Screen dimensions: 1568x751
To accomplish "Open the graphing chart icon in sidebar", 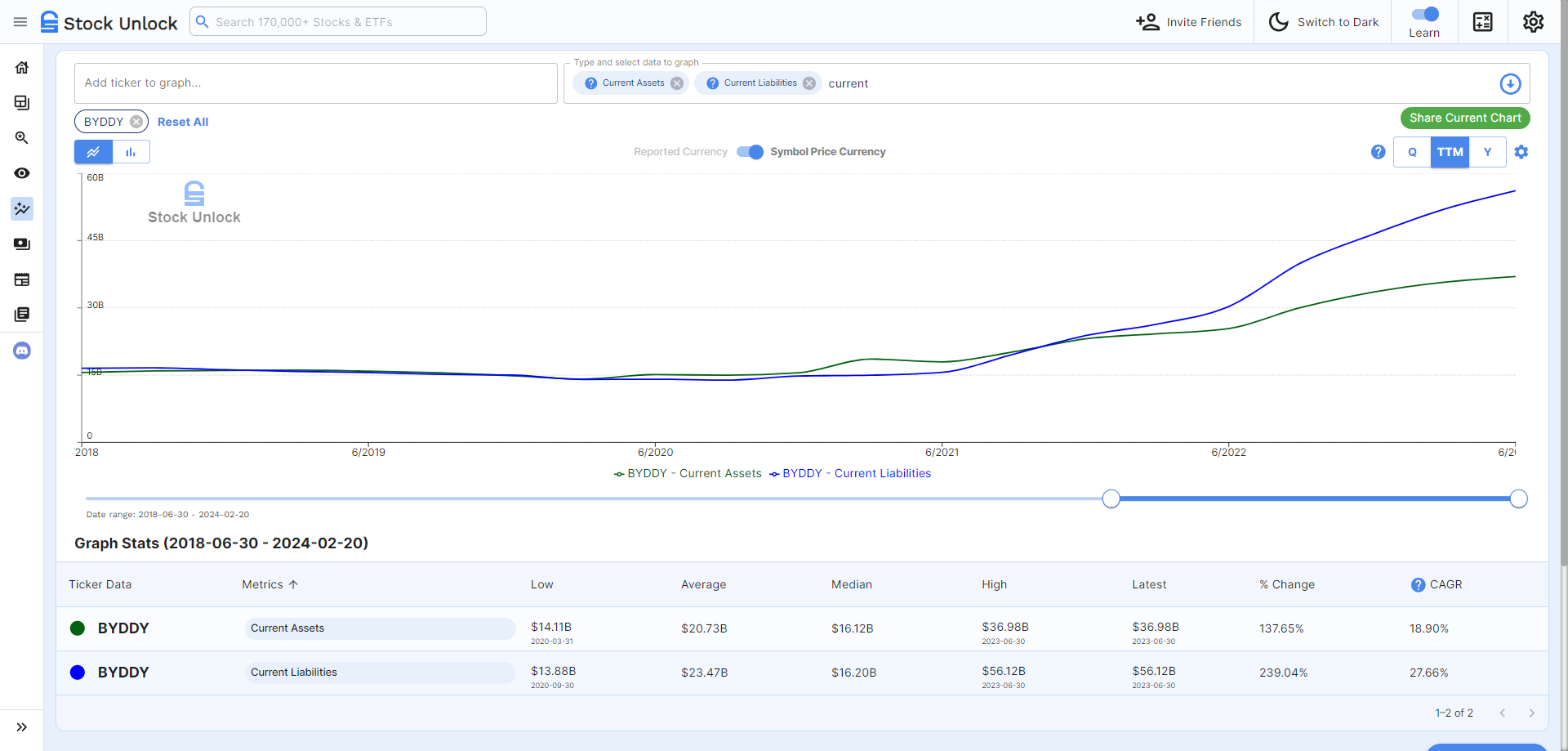I will tap(22, 208).
